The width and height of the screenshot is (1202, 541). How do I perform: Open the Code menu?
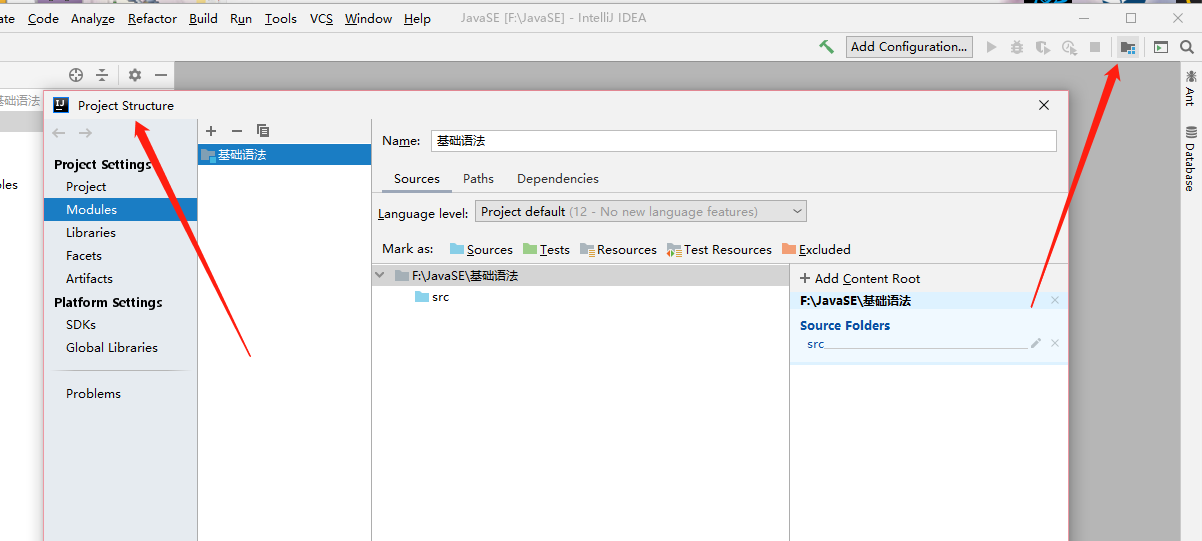coord(43,19)
